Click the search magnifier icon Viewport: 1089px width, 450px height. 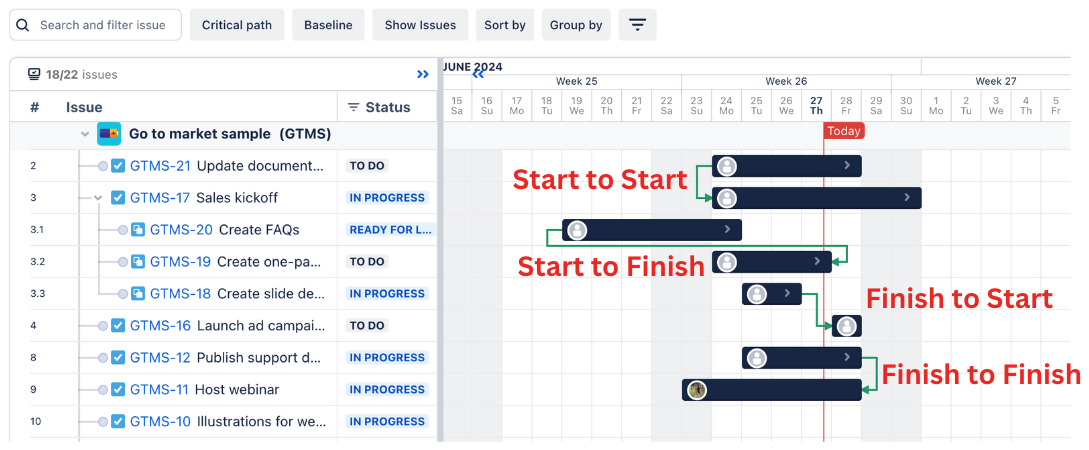pos(22,25)
